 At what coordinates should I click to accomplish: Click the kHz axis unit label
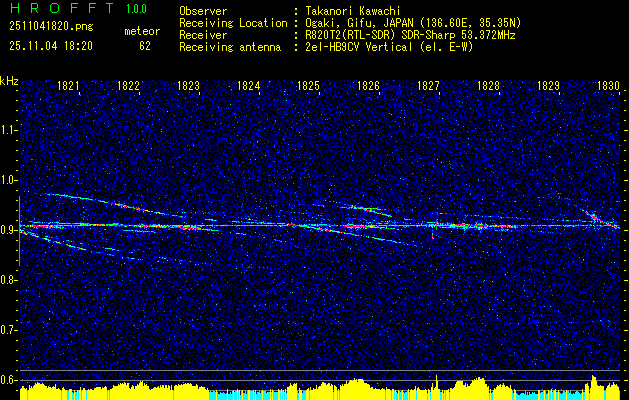click(9, 81)
